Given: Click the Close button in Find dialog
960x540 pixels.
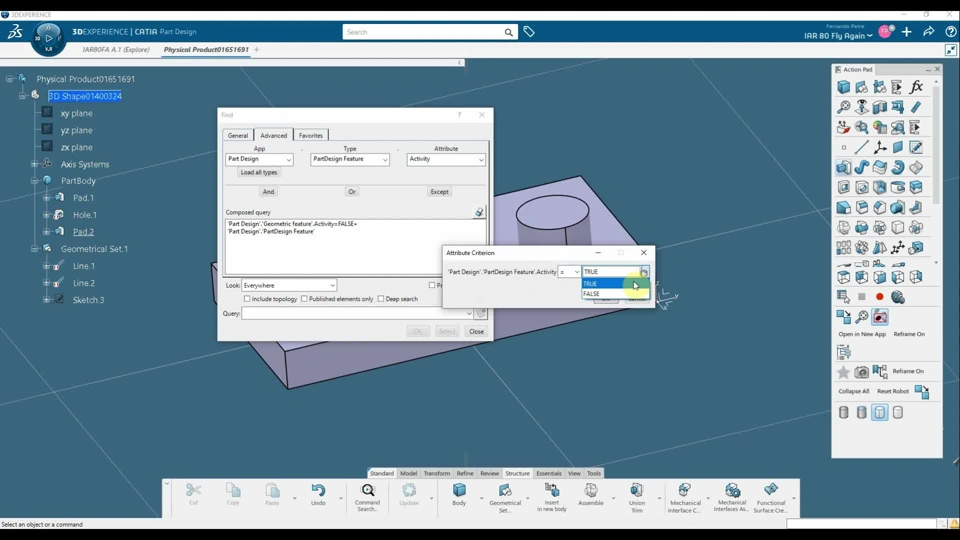Looking at the screenshot, I should click(x=476, y=331).
